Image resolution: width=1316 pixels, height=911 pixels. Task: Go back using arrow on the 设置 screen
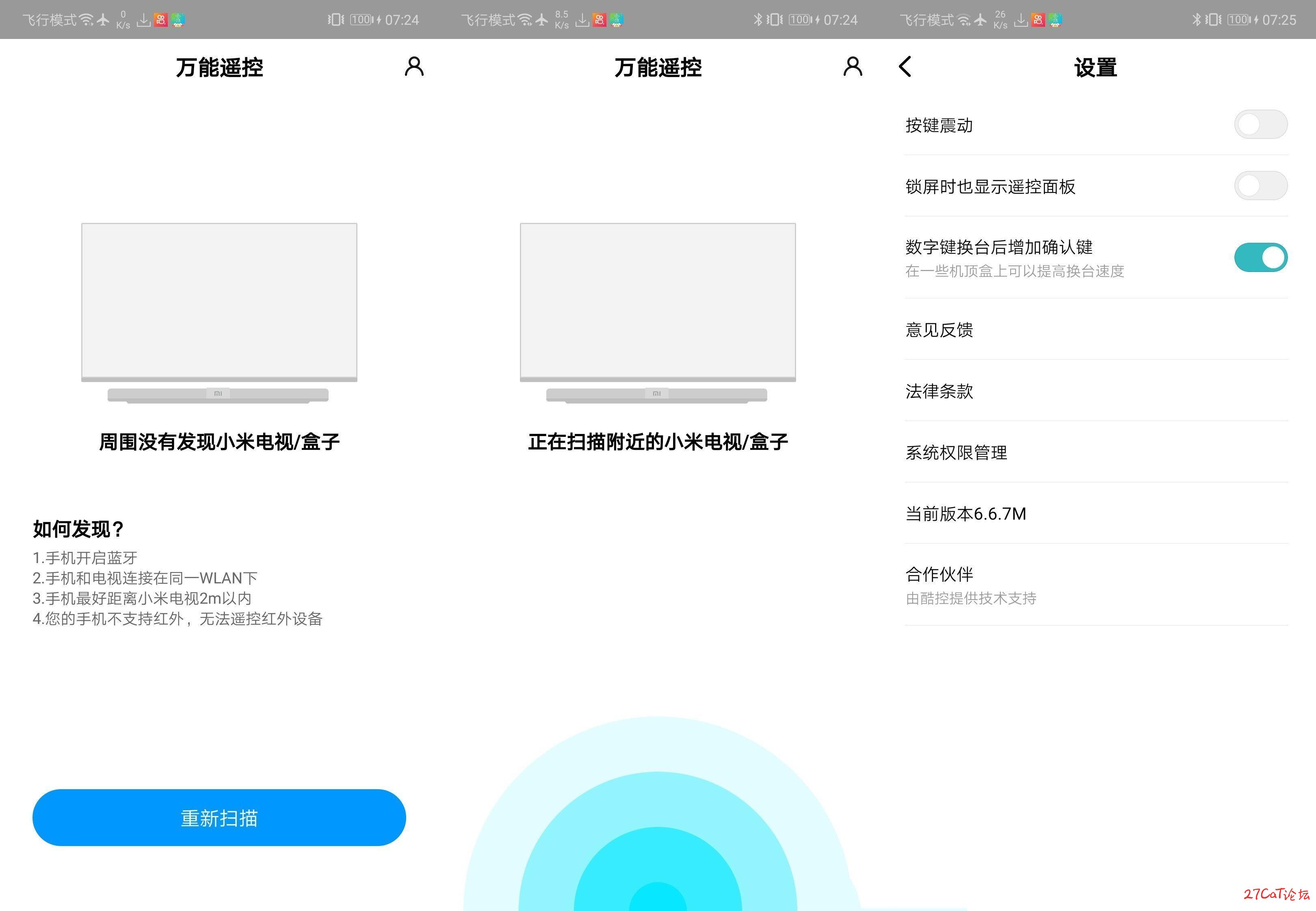coord(905,66)
